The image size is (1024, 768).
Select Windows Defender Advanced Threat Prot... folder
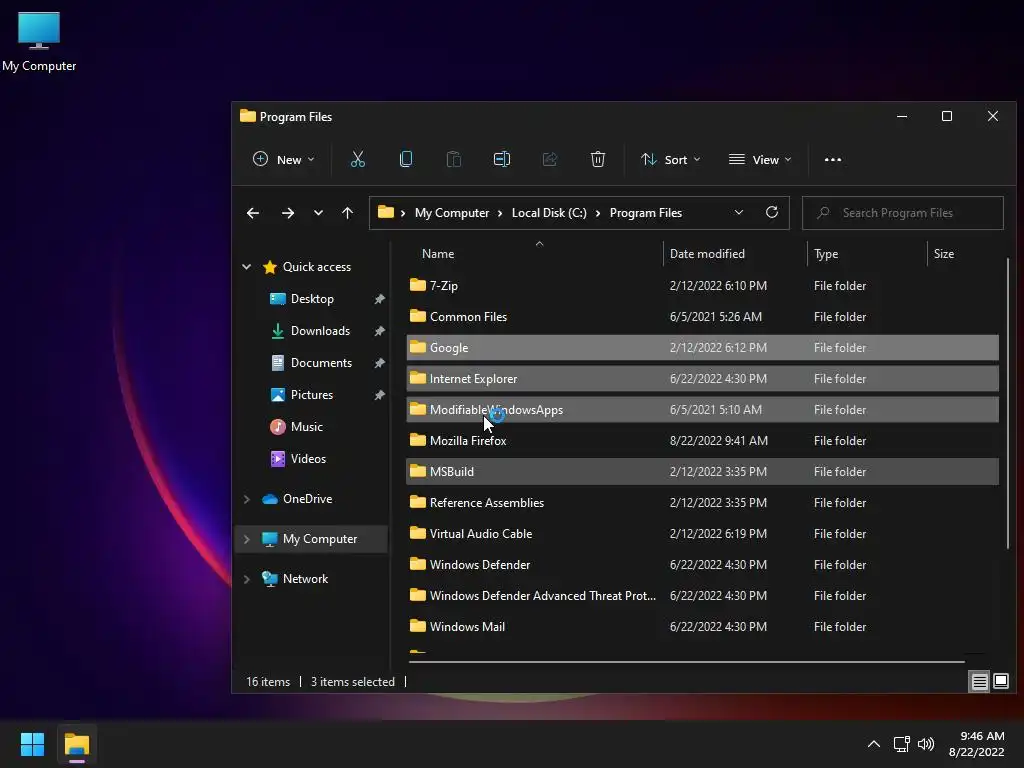pyautogui.click(x=703, y=596)
